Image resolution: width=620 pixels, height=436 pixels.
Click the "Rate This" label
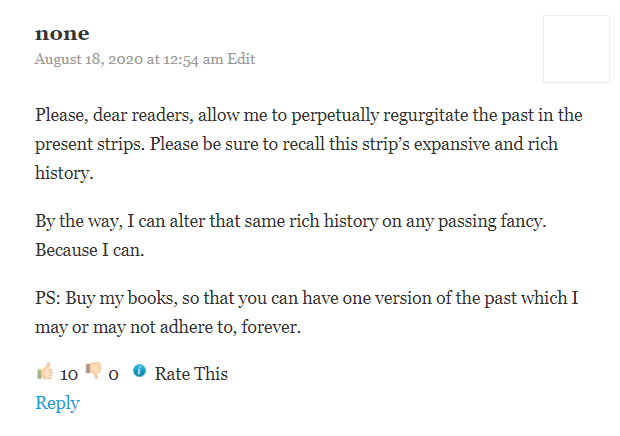tap(191, 374)
